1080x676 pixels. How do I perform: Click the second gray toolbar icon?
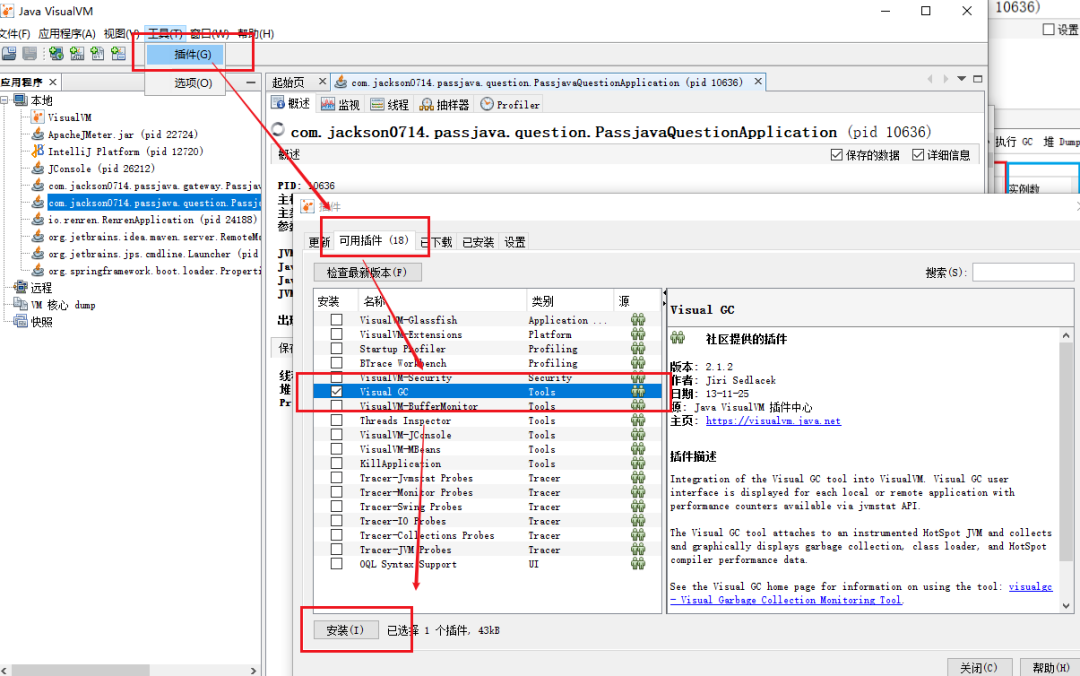[x=30, y=54]
